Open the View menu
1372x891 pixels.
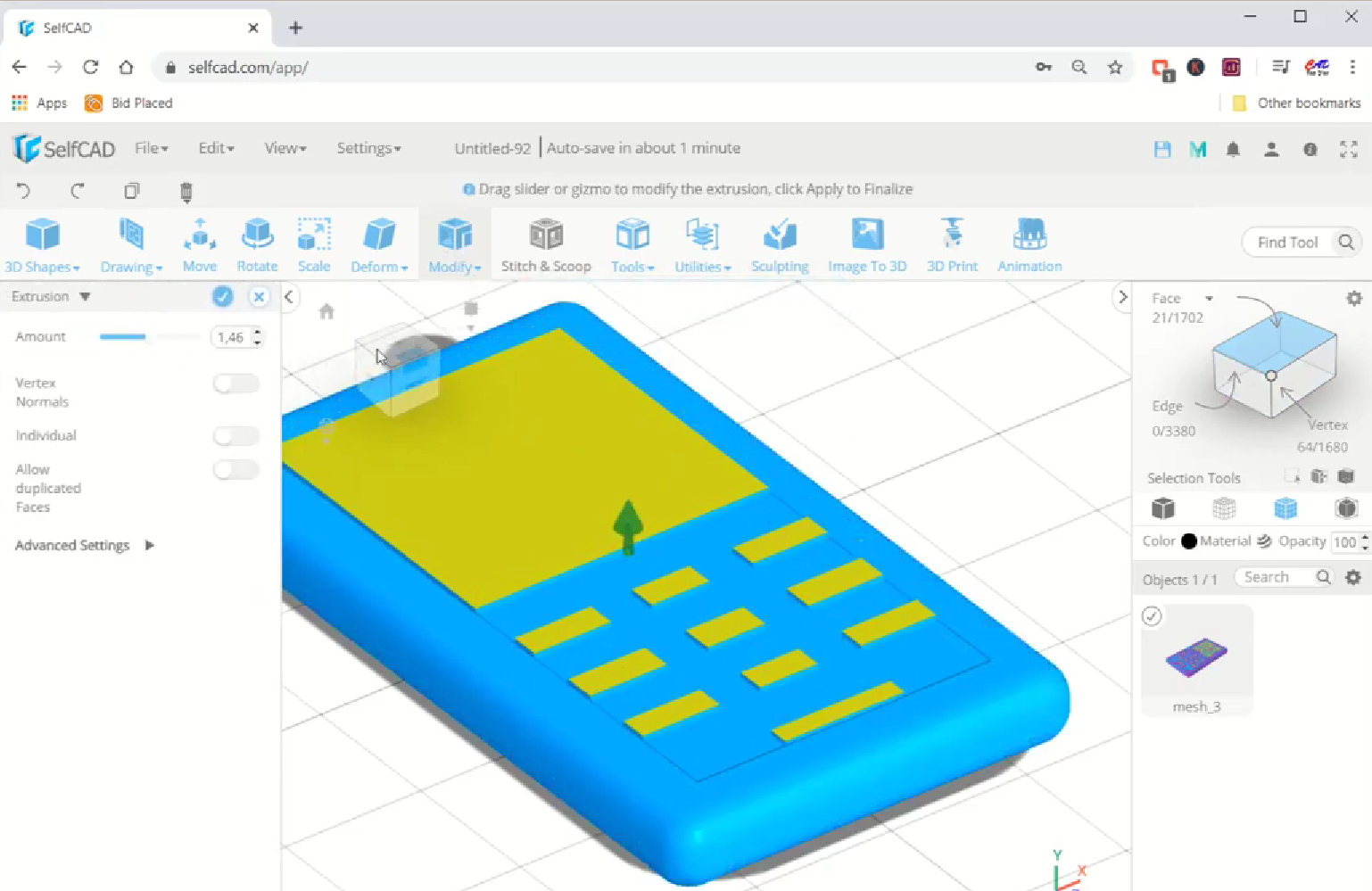tap(285, 148)
